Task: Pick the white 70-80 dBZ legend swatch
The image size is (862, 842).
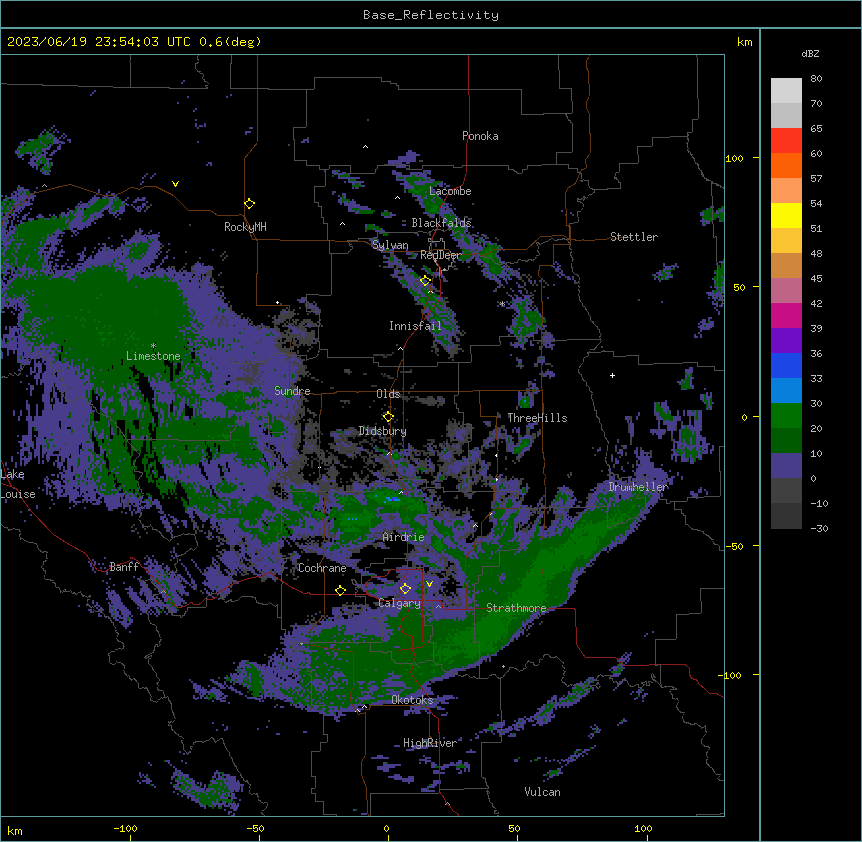Action: [x=786, y=91]
